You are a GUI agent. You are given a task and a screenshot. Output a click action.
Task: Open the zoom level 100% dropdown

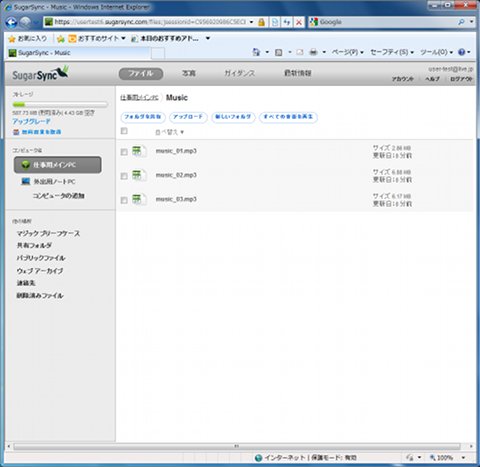click(x=463, y=458)
